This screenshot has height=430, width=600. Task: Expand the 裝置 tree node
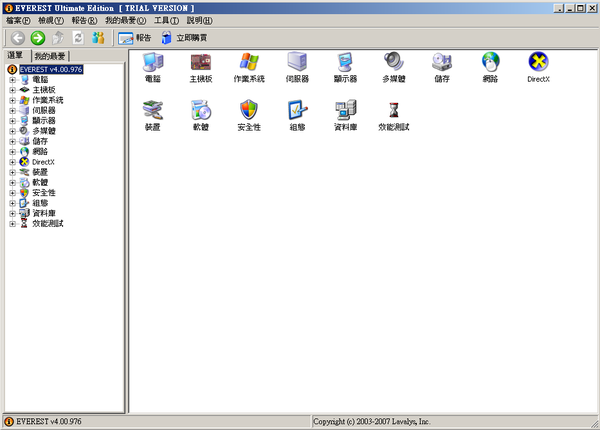coord(13,173)
